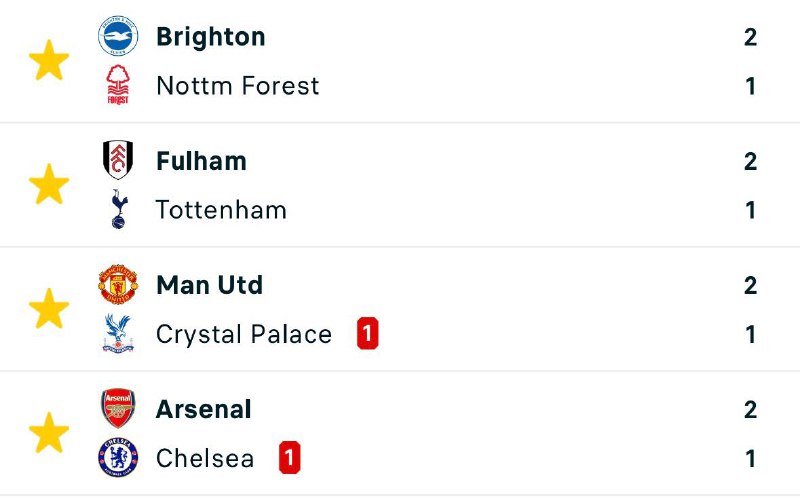The width and height of the screenshot is (800, 503).
Task: Open the Brighton team name
Action: [x=211, y=37]
